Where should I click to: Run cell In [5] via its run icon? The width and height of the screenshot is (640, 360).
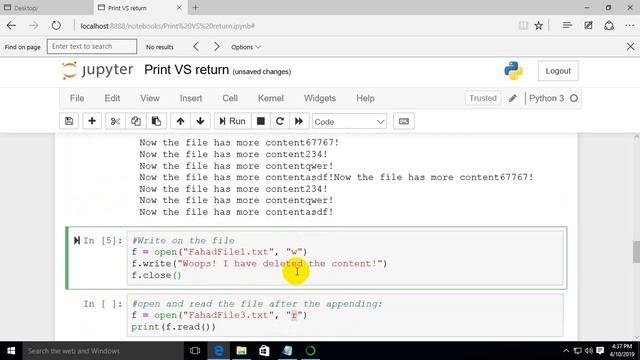pos(77,240)
